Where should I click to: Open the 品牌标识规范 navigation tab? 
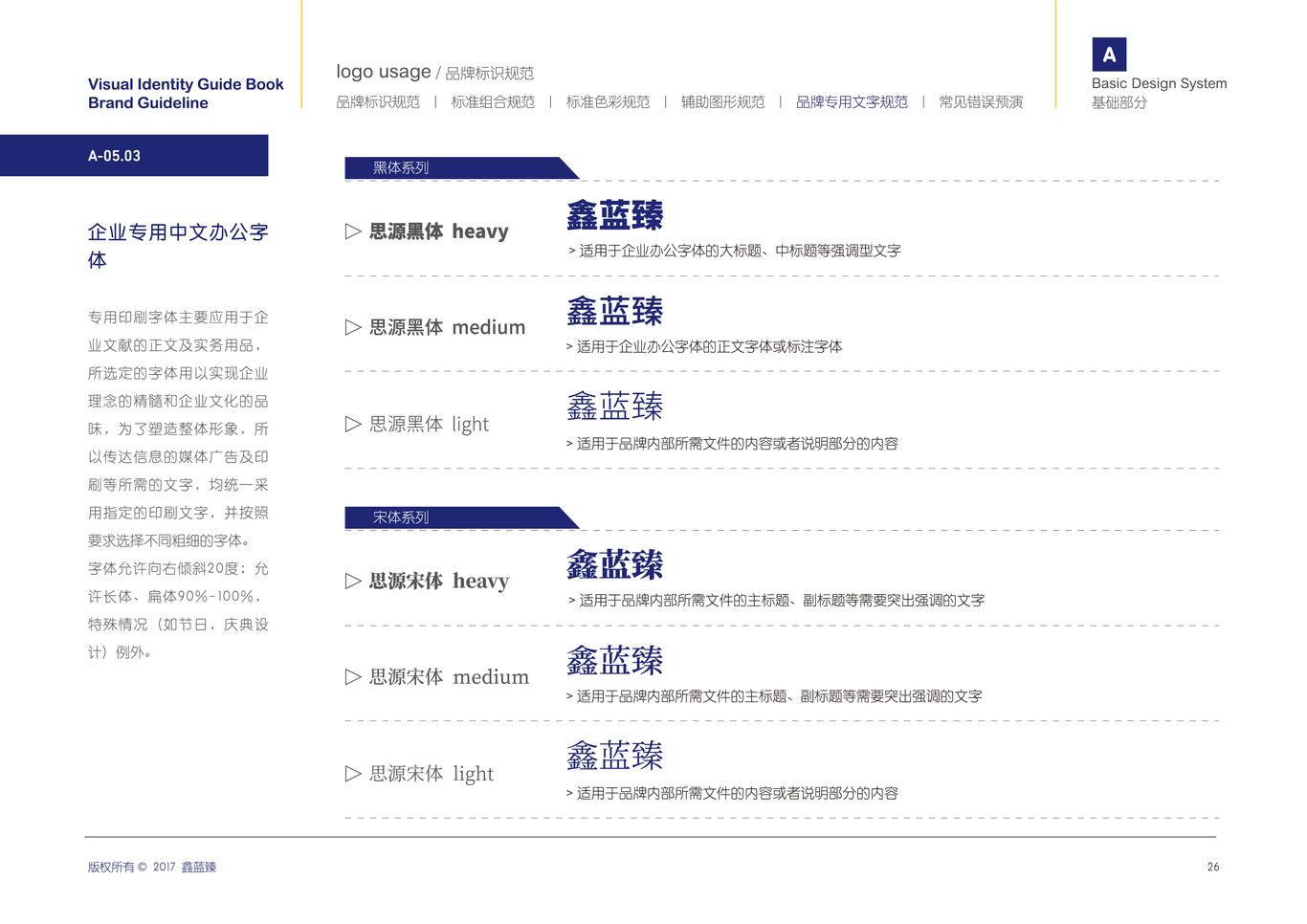click(378, 101)
